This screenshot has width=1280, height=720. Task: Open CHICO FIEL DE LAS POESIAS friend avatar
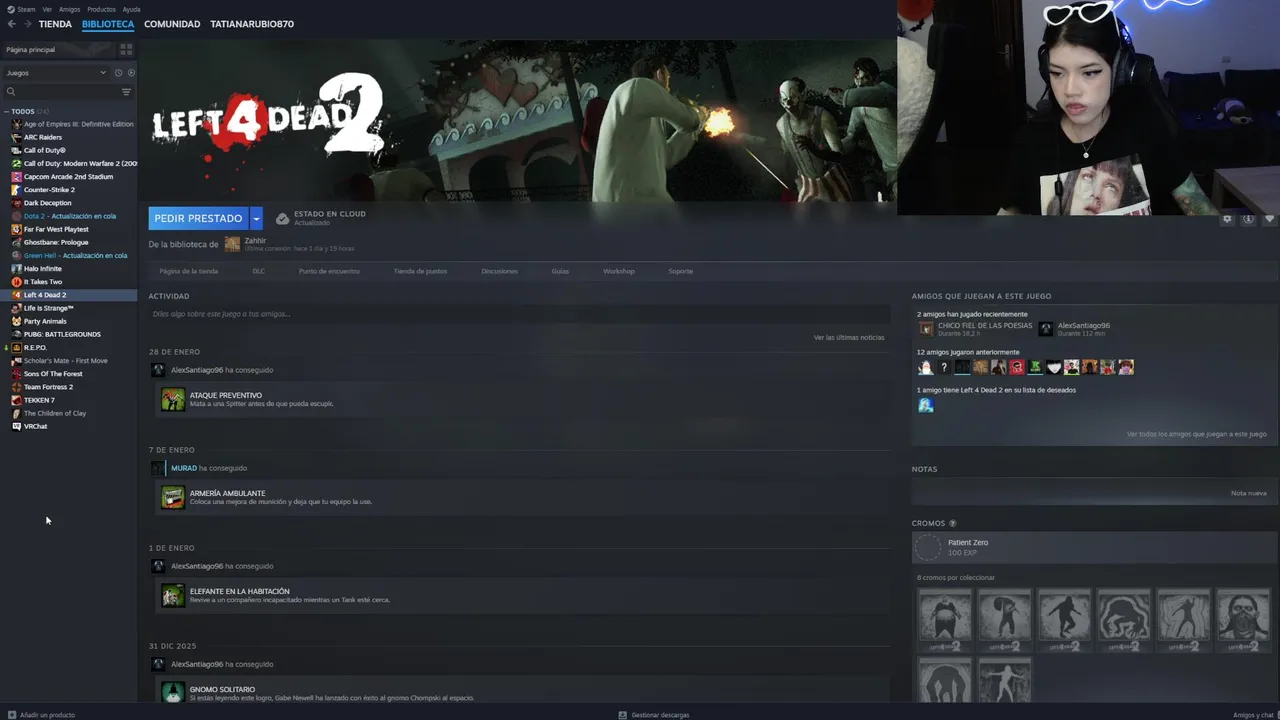coord(926,328)
